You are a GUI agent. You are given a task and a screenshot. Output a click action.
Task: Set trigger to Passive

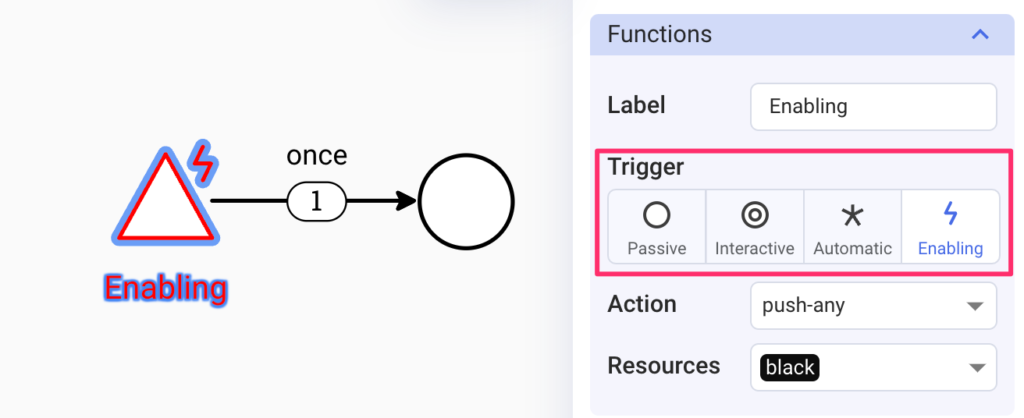click(657, 227)
